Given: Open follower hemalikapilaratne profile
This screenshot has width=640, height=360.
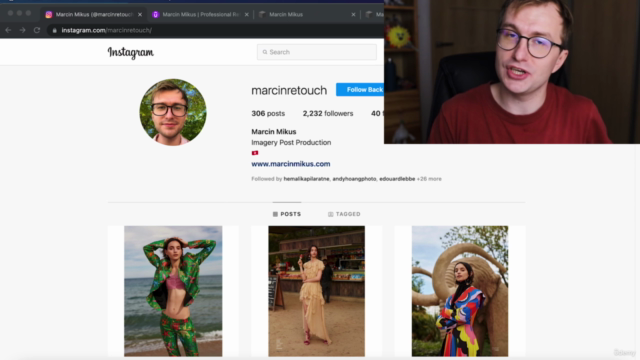Looking at the screenshot, I should (x=307, y=179).
